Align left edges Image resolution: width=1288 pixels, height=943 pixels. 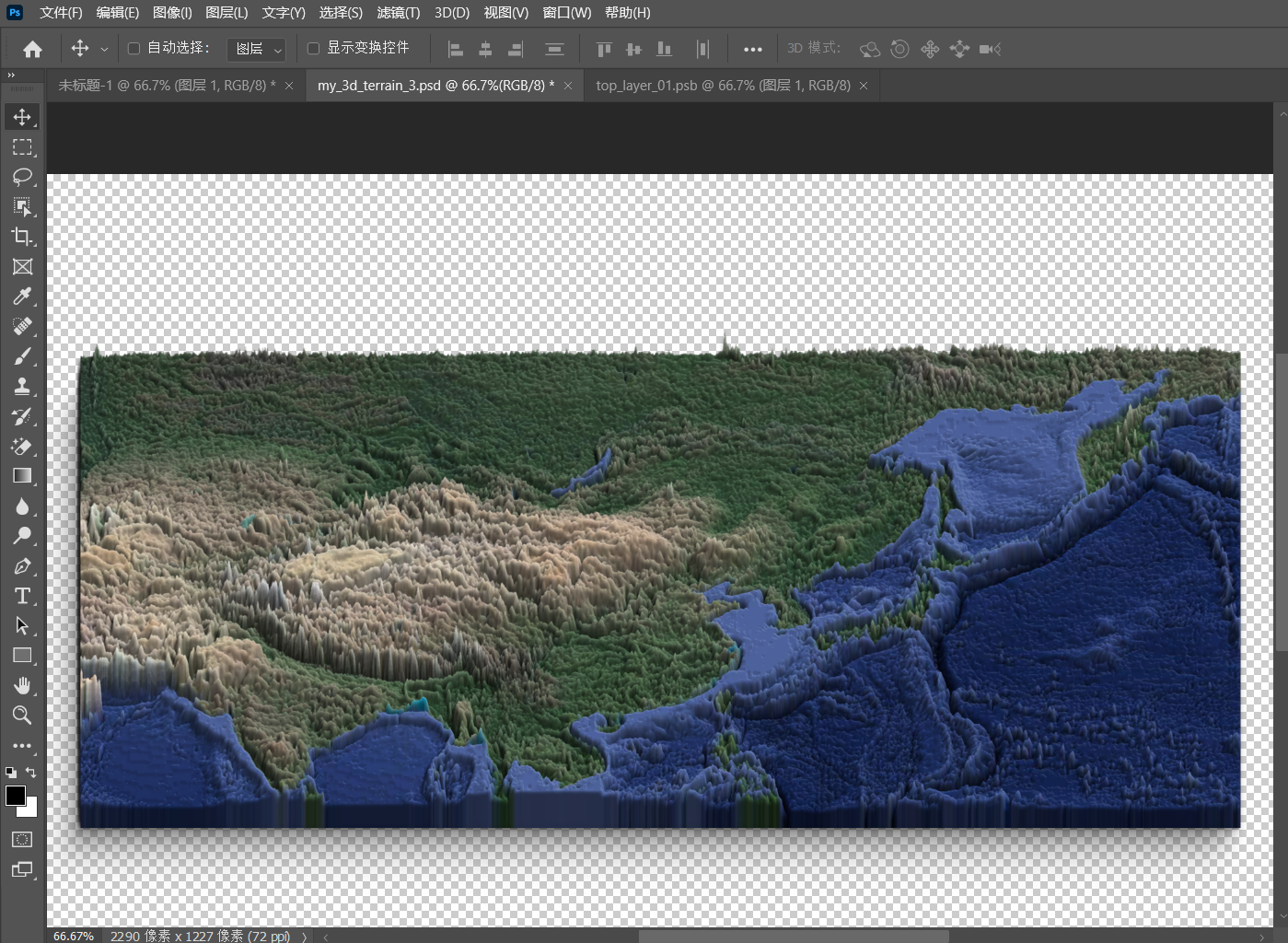click(x=456, y=49)
